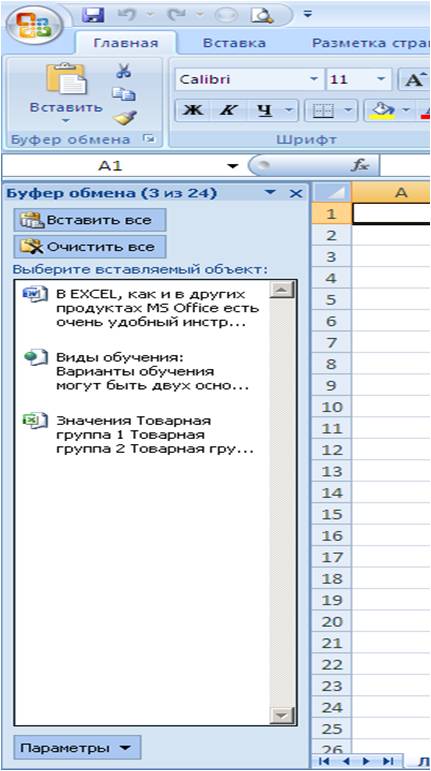Click the Вставить все button
Viewport: 431px width, 771px height.
90,220
